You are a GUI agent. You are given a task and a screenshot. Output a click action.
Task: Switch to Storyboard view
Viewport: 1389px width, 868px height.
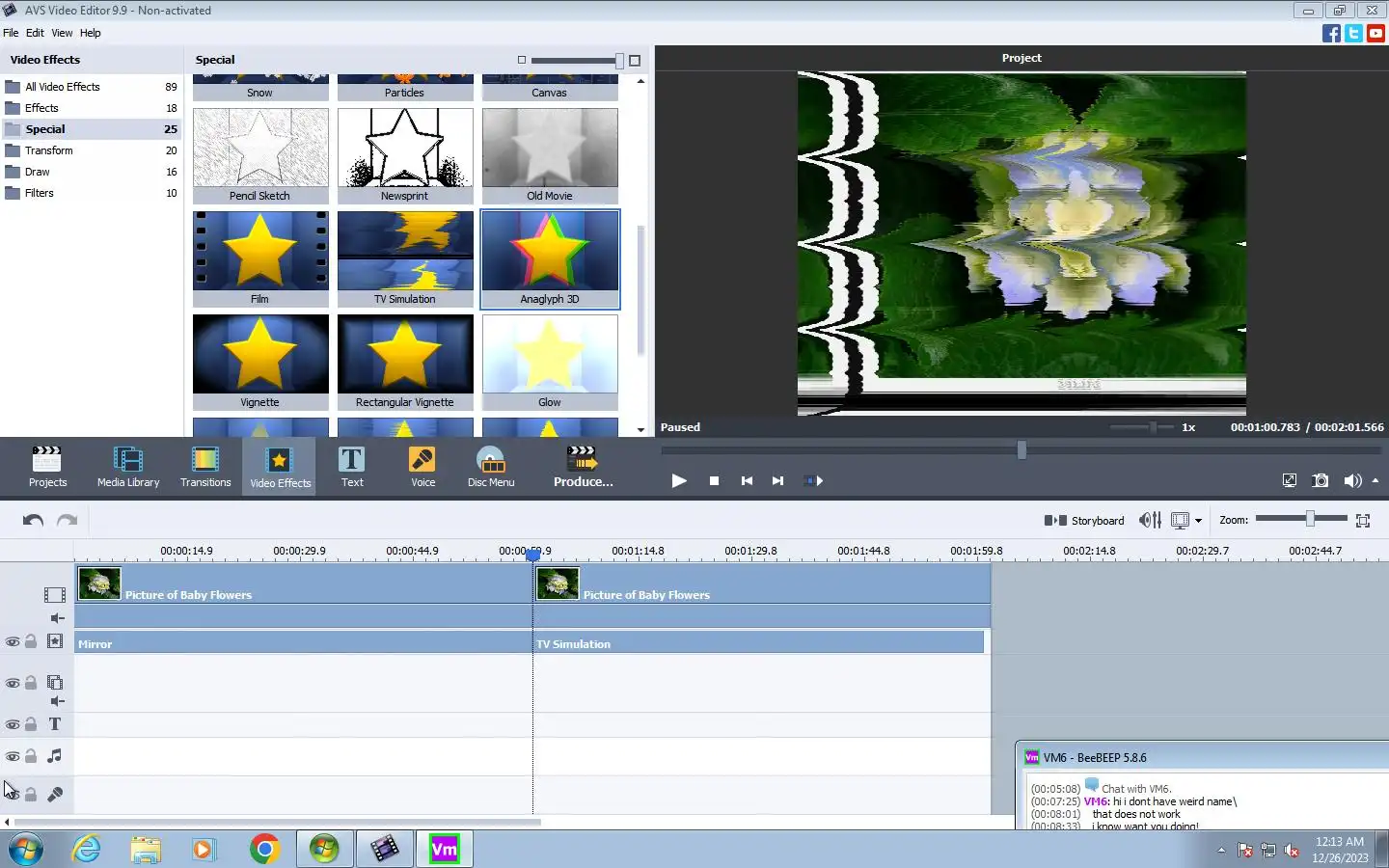coord(1084,520)
